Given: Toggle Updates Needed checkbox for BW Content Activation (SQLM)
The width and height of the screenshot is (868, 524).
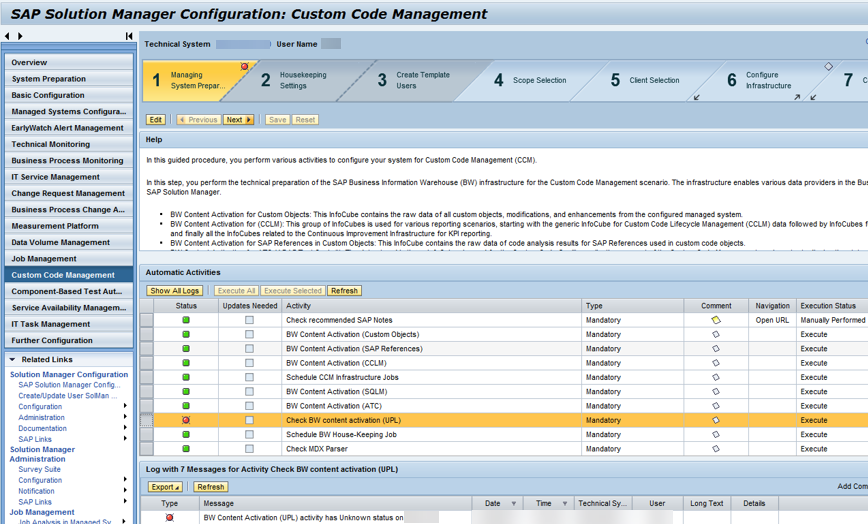Looking at the screenshot, I should 250,391.
